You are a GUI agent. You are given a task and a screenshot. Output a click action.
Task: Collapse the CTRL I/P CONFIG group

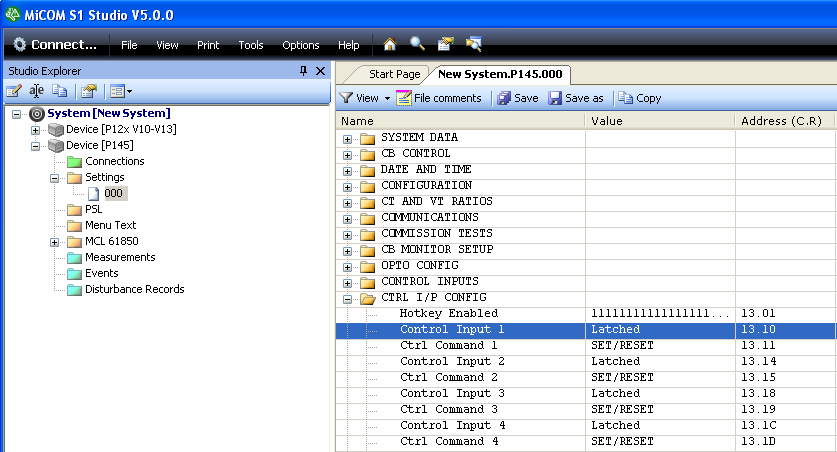coord(348,299)
